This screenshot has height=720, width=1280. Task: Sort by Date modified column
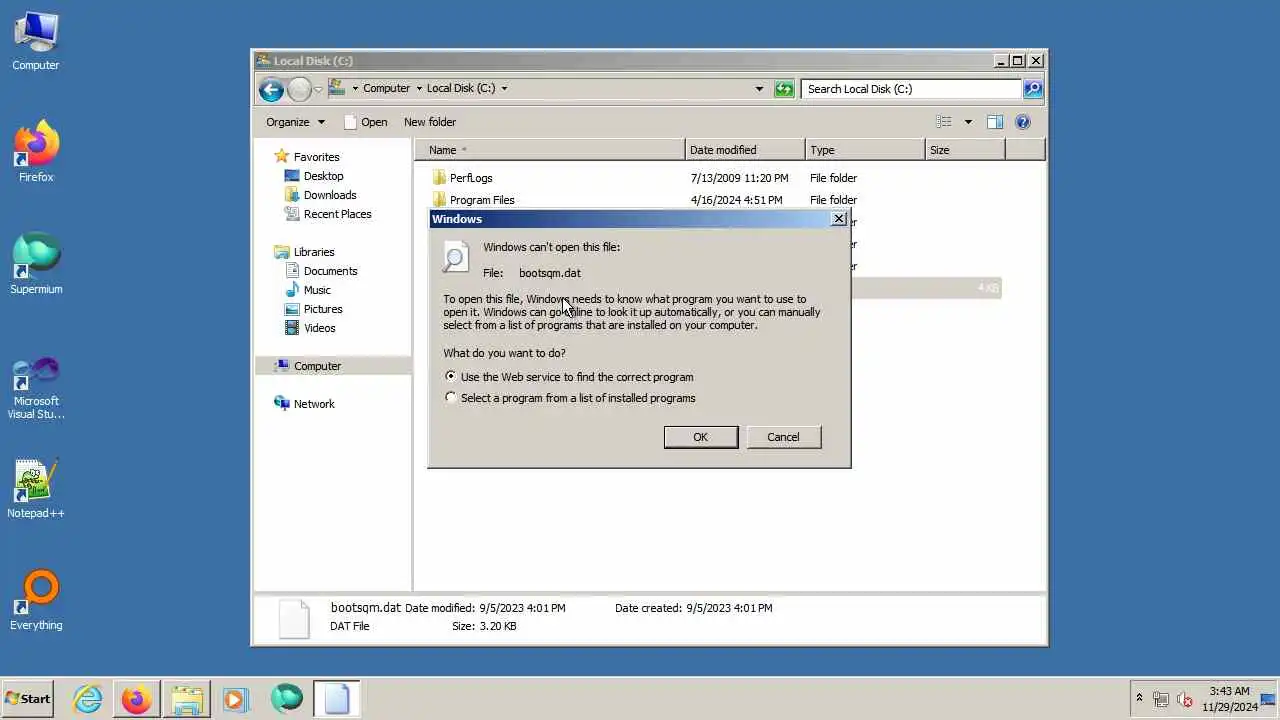pos(745,150)
